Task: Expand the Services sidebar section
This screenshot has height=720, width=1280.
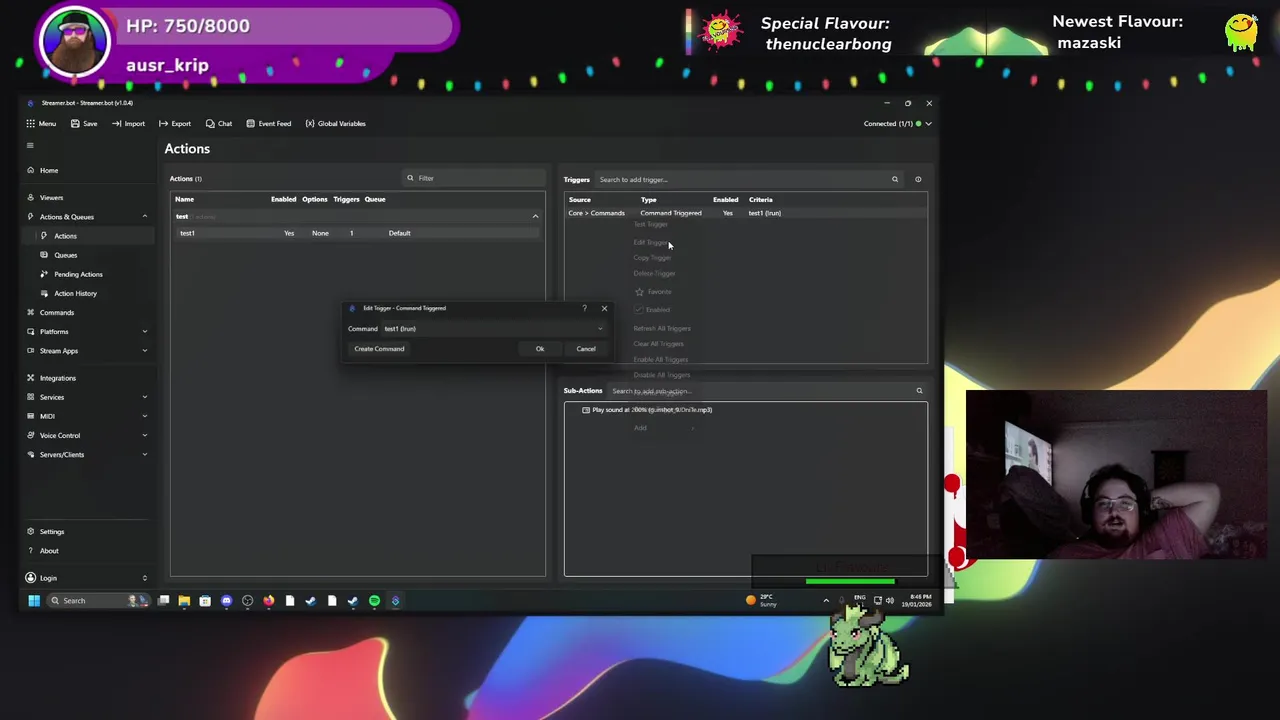Action: [x=144, y=397]
